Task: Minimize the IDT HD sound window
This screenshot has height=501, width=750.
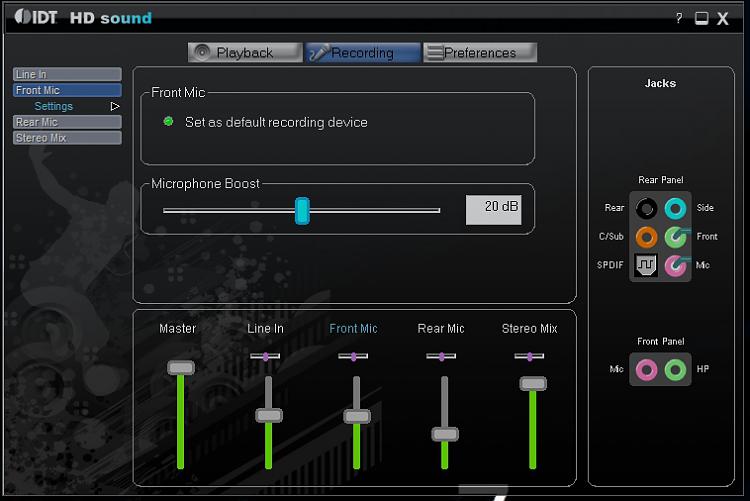Action: click(x=701, y=19)
